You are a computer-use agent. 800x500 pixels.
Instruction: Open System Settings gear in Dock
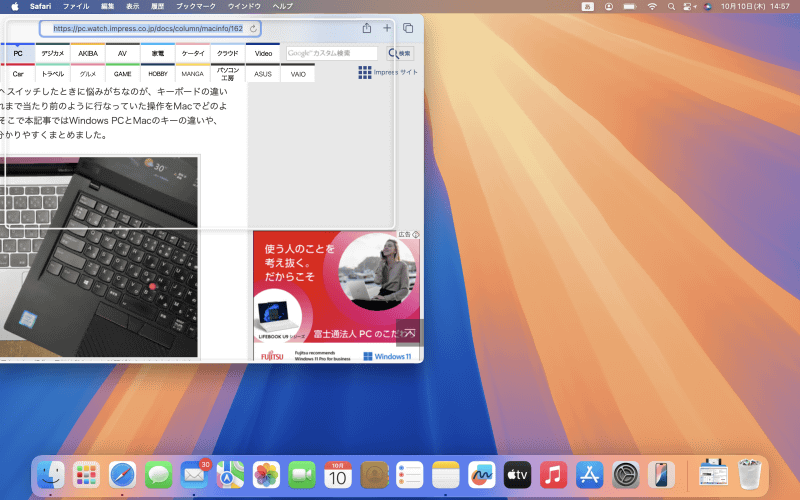pyautogui.click(x=626, y=475)
